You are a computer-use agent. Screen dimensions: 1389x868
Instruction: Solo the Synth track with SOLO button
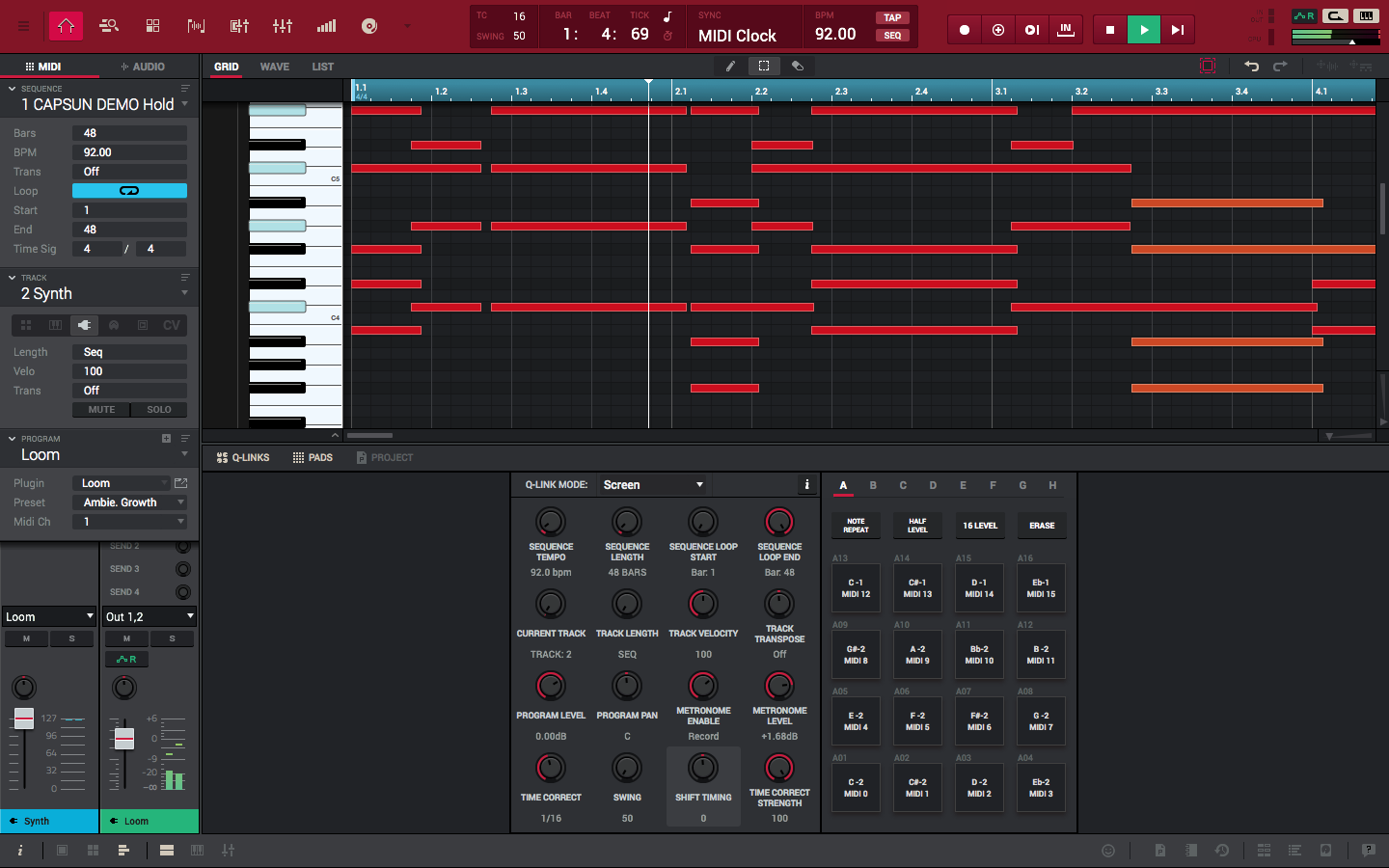[x=159, y=410]
